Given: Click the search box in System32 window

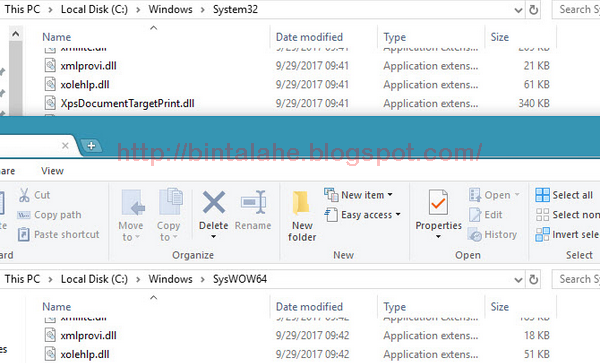Looking at the screenshot, I should (576, 10).
